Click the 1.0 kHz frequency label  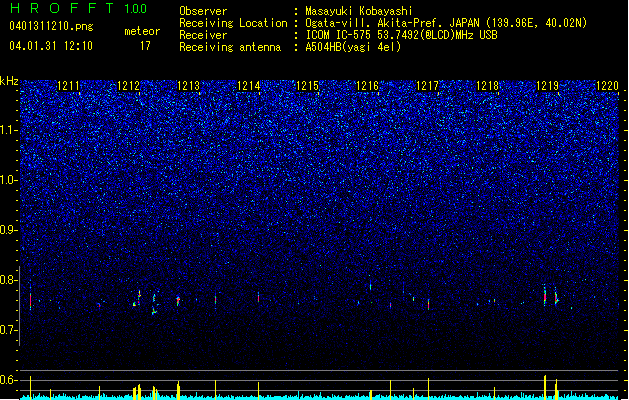coord(9,180)
